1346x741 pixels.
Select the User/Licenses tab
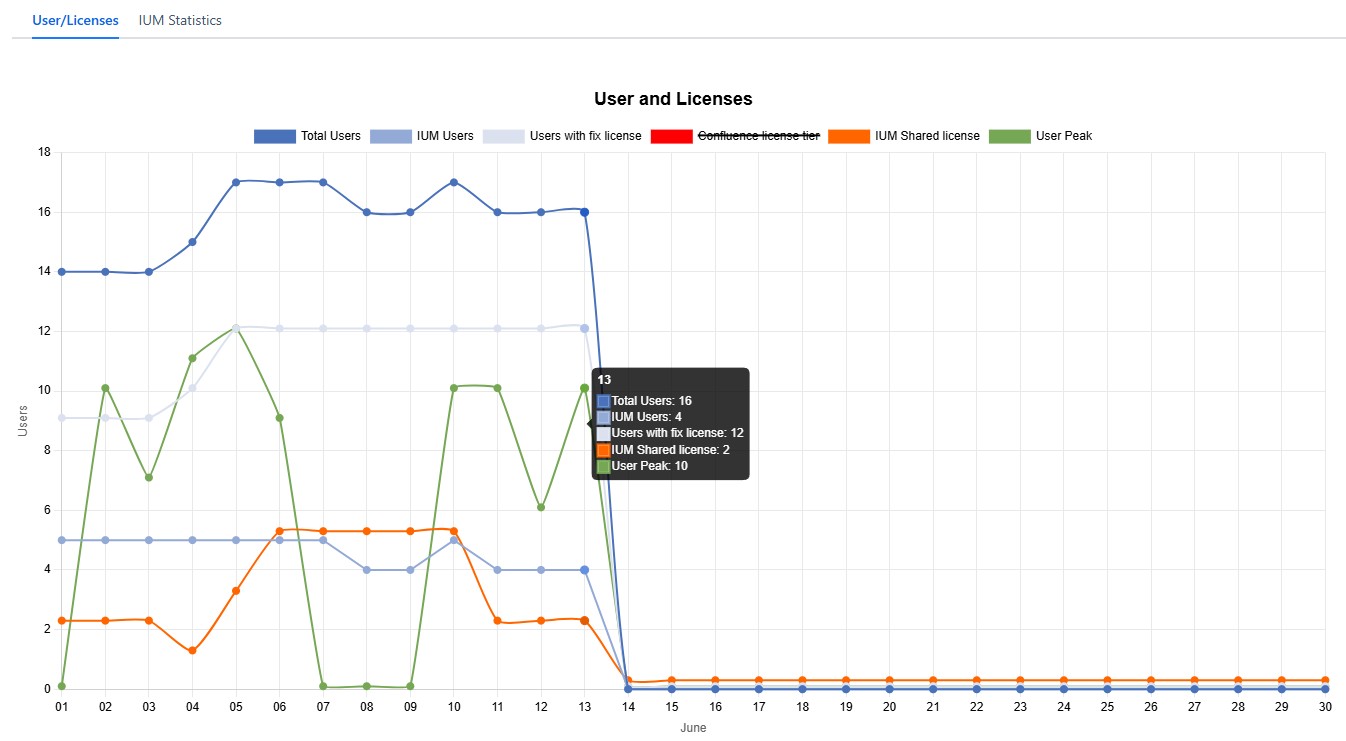[x=75, y=20]
